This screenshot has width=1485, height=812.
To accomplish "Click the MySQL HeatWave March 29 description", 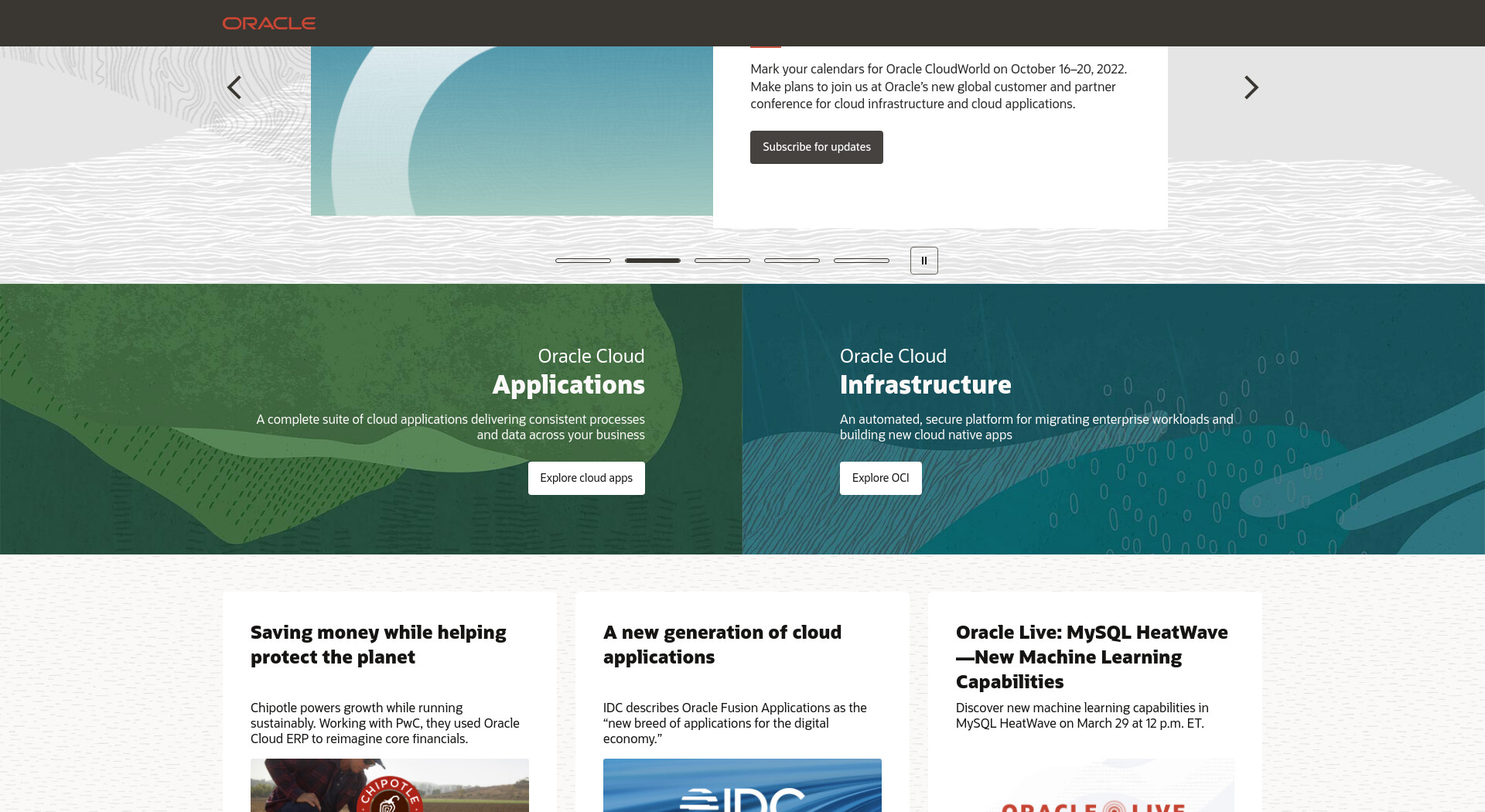I will (x=1082, y=715).
